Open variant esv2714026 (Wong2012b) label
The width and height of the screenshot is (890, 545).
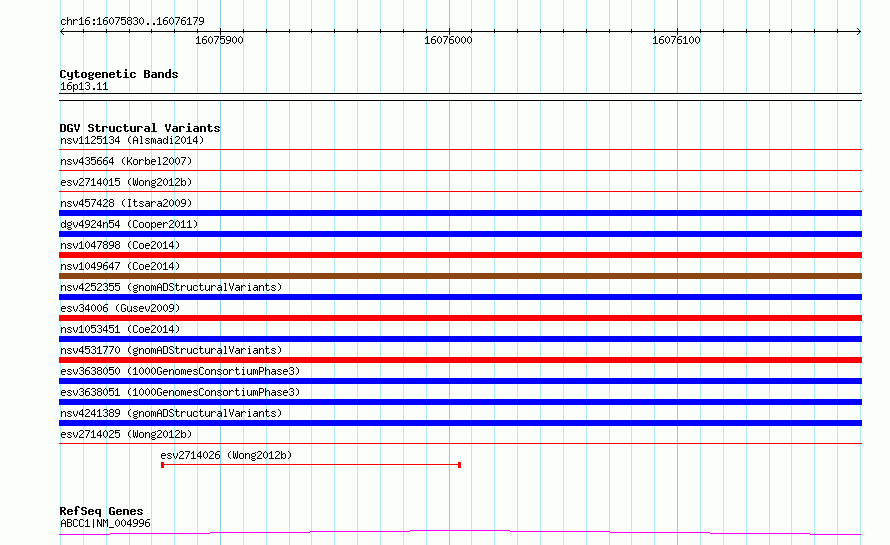[x=226, y=455]
